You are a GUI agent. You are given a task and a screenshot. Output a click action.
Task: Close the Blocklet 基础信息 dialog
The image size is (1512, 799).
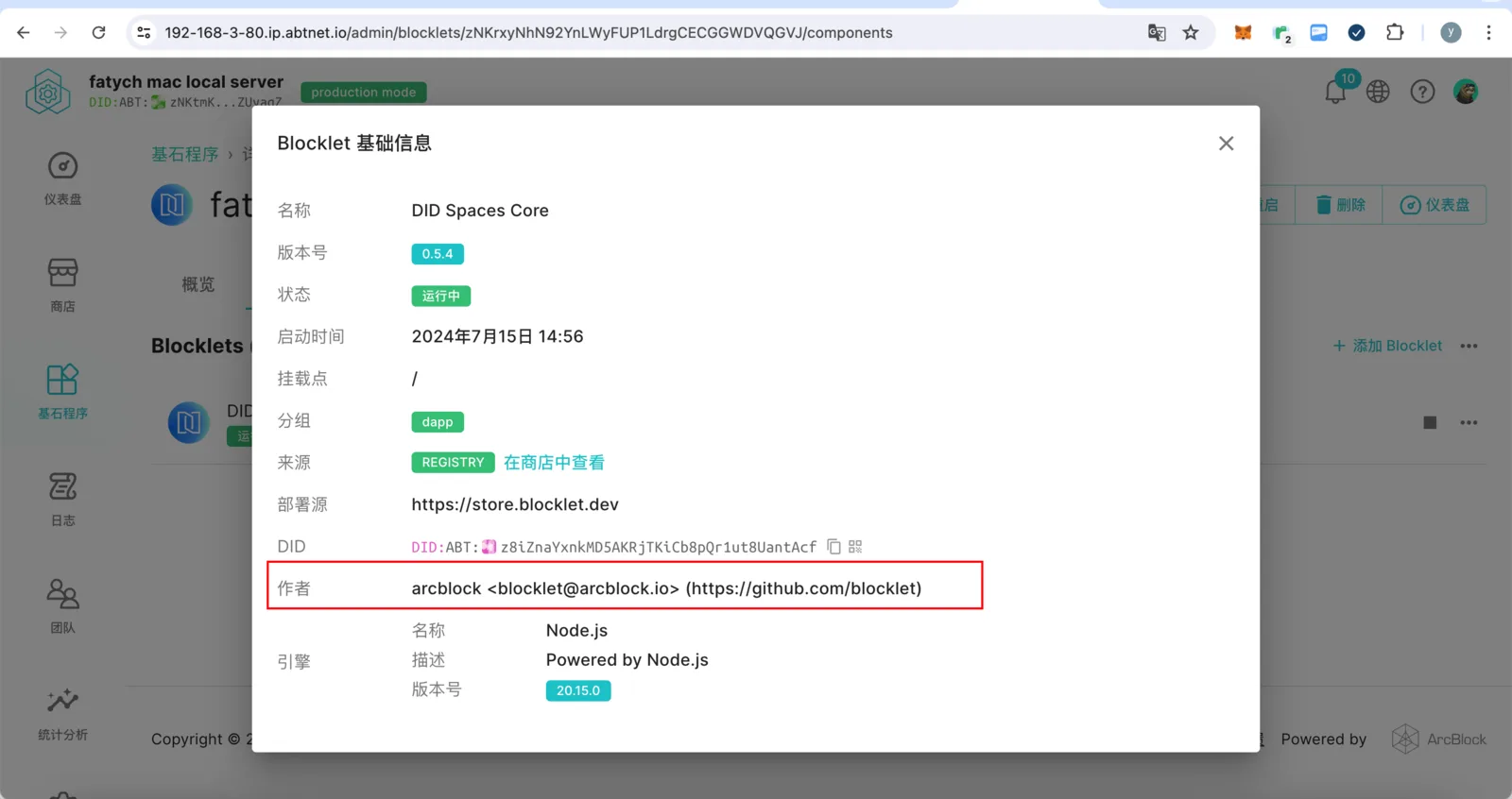coord(1226,144)
